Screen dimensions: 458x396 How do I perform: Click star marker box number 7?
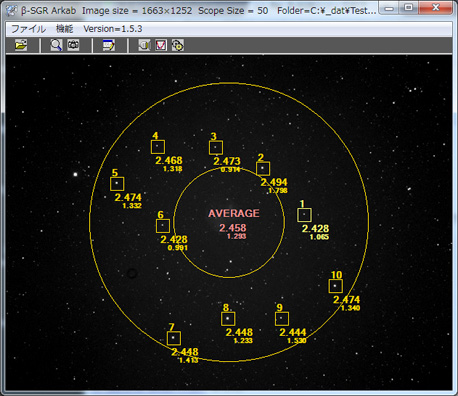174,338
